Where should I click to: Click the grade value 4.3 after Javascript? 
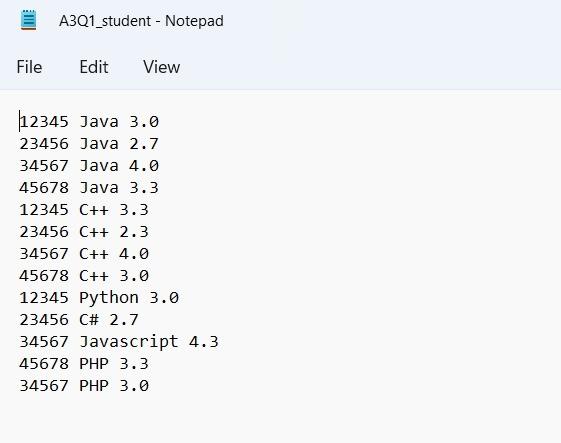point(204,342)
